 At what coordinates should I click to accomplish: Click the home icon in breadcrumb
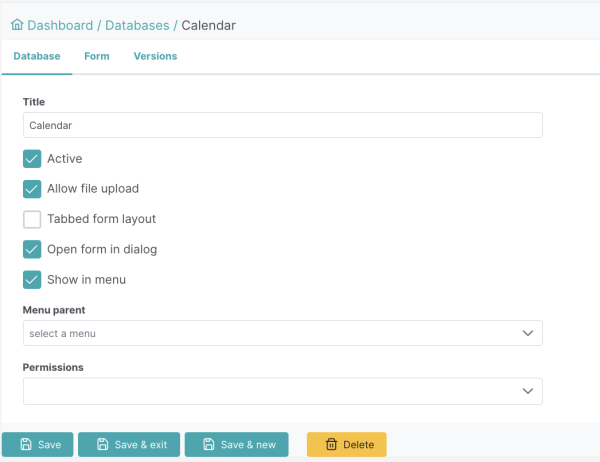(17, 24)
